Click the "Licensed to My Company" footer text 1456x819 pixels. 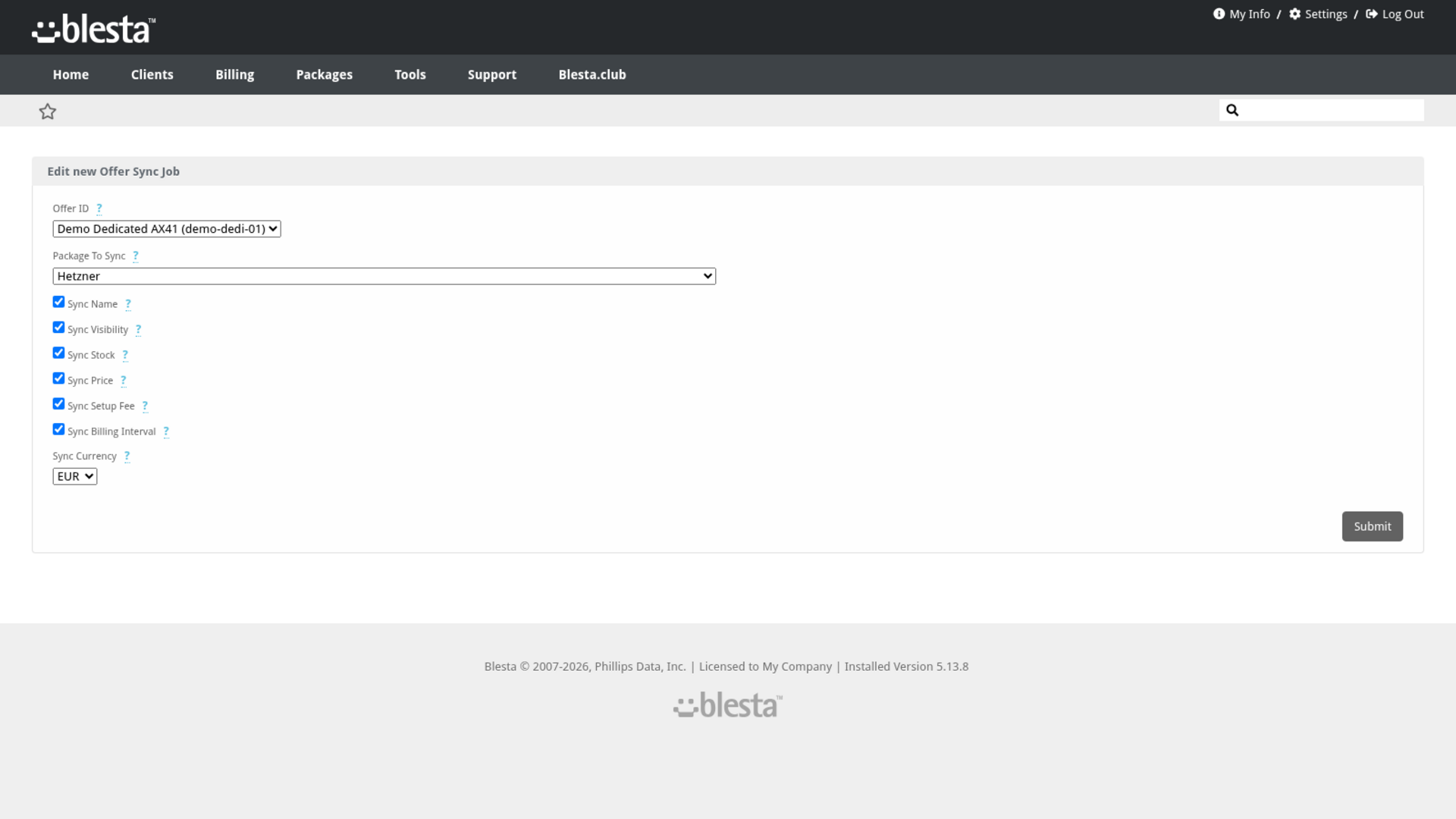(765, 667)
